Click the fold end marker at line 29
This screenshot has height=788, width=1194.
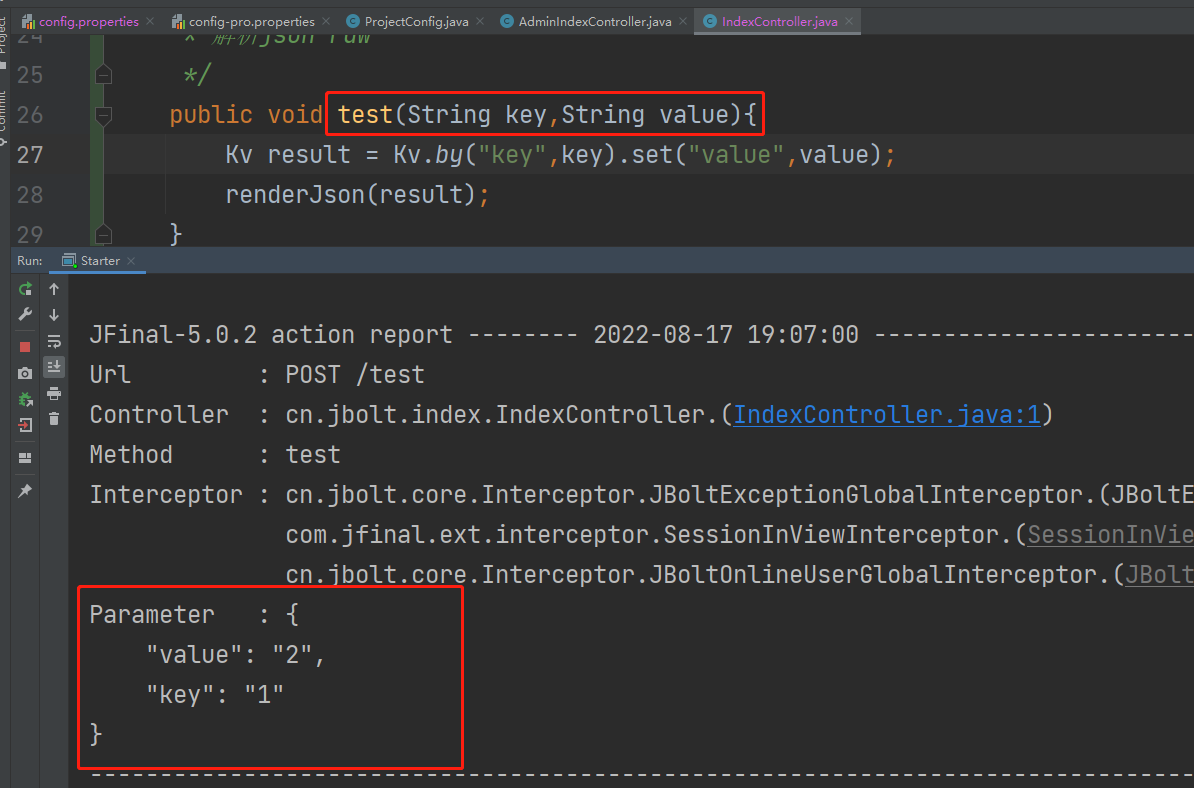(104, 234)
